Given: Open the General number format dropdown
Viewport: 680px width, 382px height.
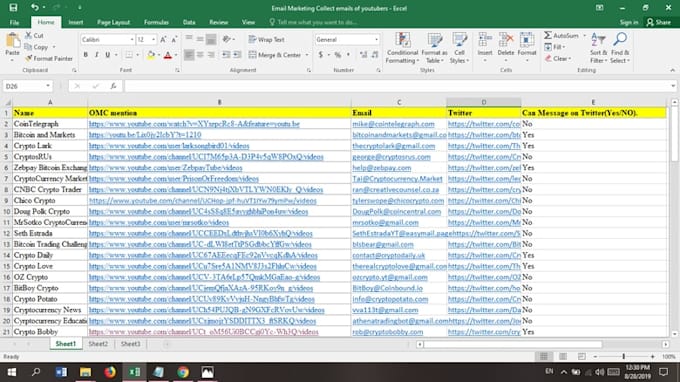Looking at the screenshot, I should pyautogui.click(x=376, y=39).
